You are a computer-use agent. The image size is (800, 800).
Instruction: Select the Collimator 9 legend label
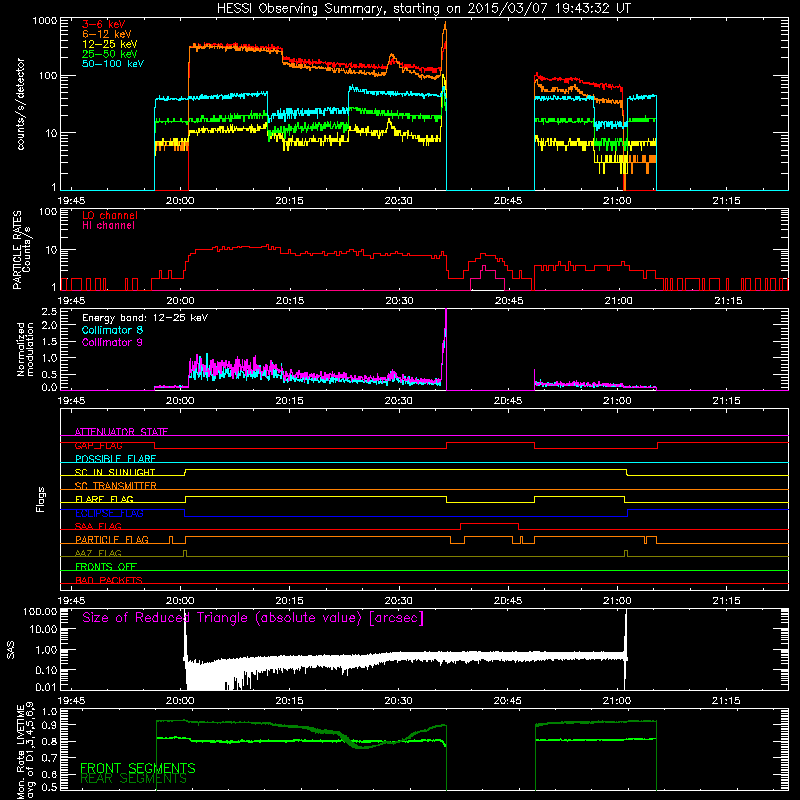click(x=112, y=342)
